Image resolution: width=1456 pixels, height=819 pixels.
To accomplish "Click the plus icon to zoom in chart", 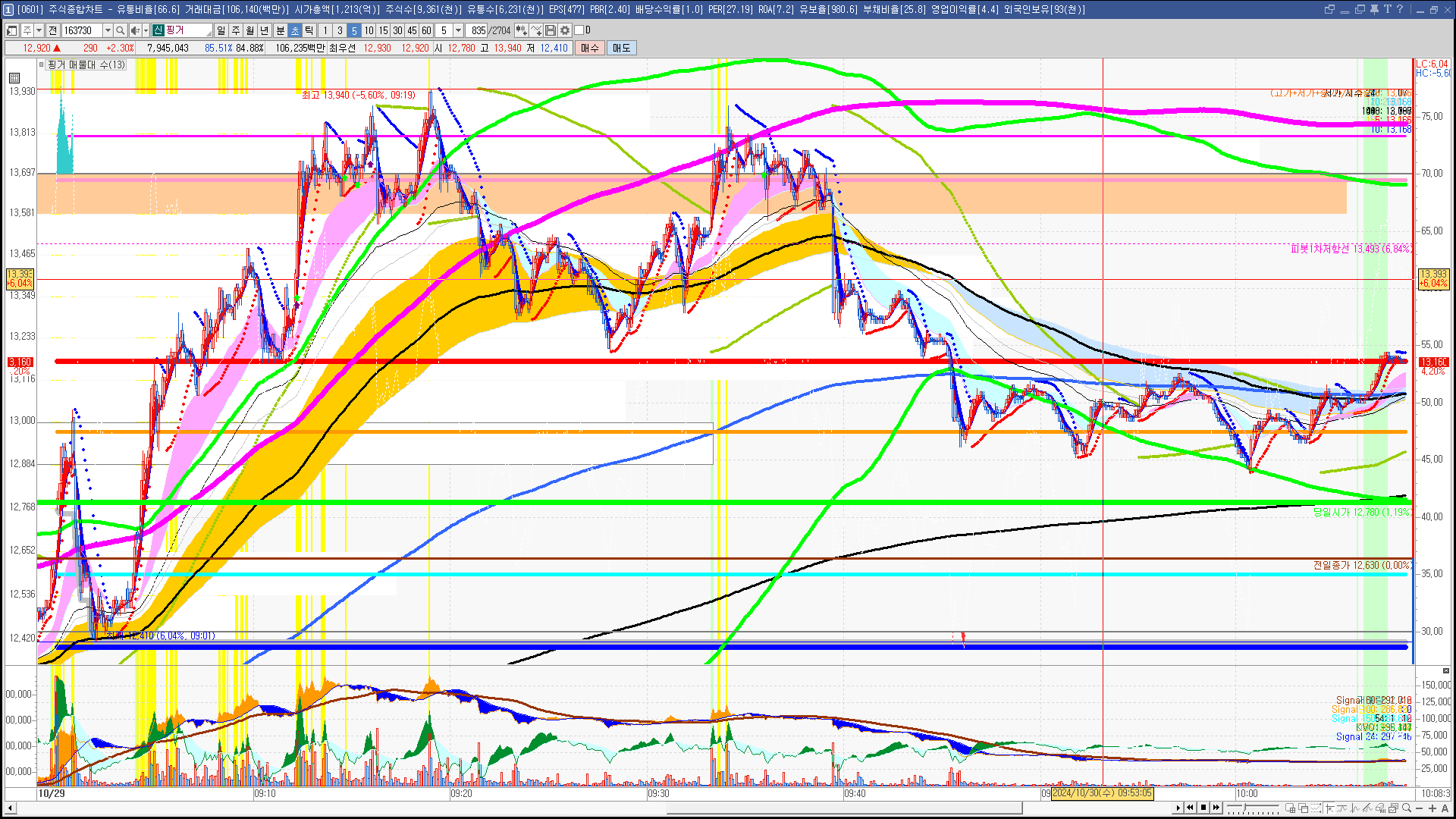I will (1432, 808).
